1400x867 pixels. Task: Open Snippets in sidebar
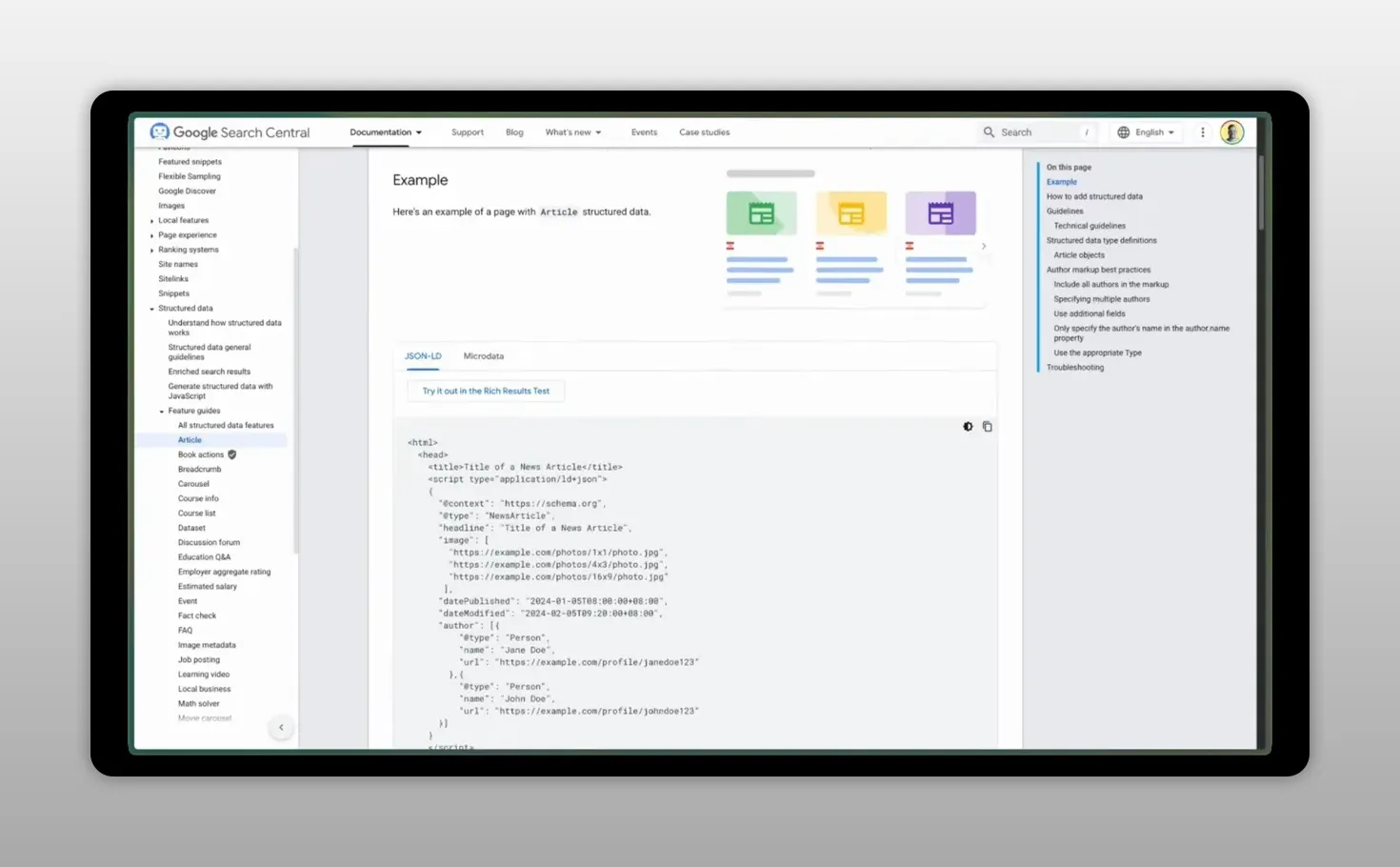click(x=173, y=294)
